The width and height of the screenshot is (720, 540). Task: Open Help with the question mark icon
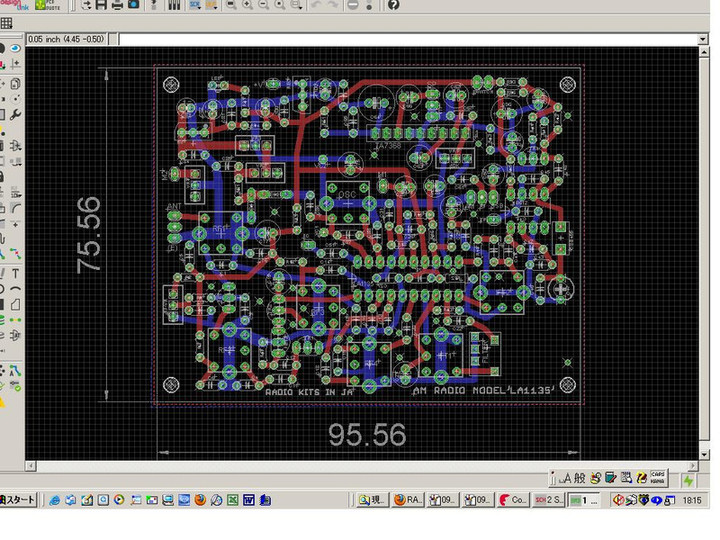pos(393,5)
